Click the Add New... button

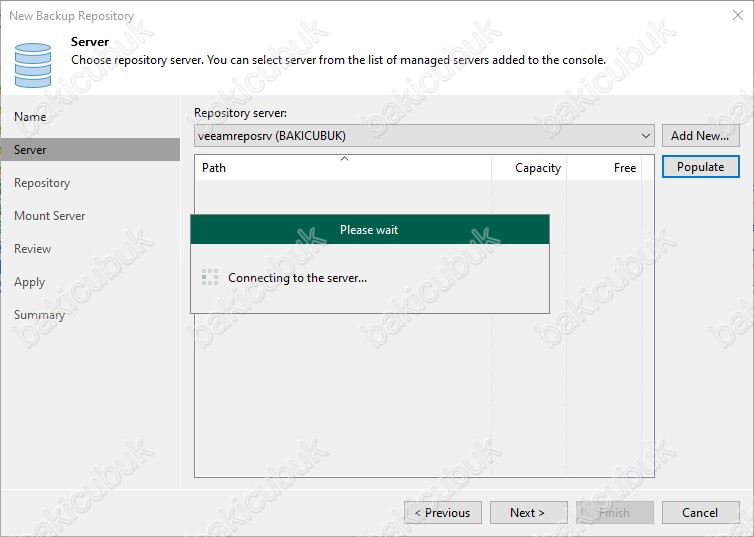[x=701, y=136]
